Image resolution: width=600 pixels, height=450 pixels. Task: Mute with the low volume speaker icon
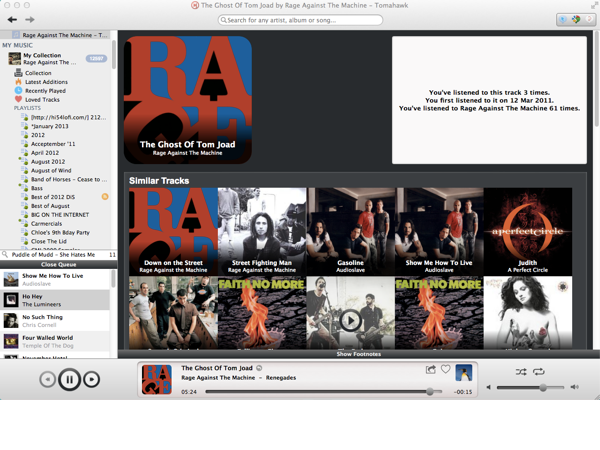point(488,387)
